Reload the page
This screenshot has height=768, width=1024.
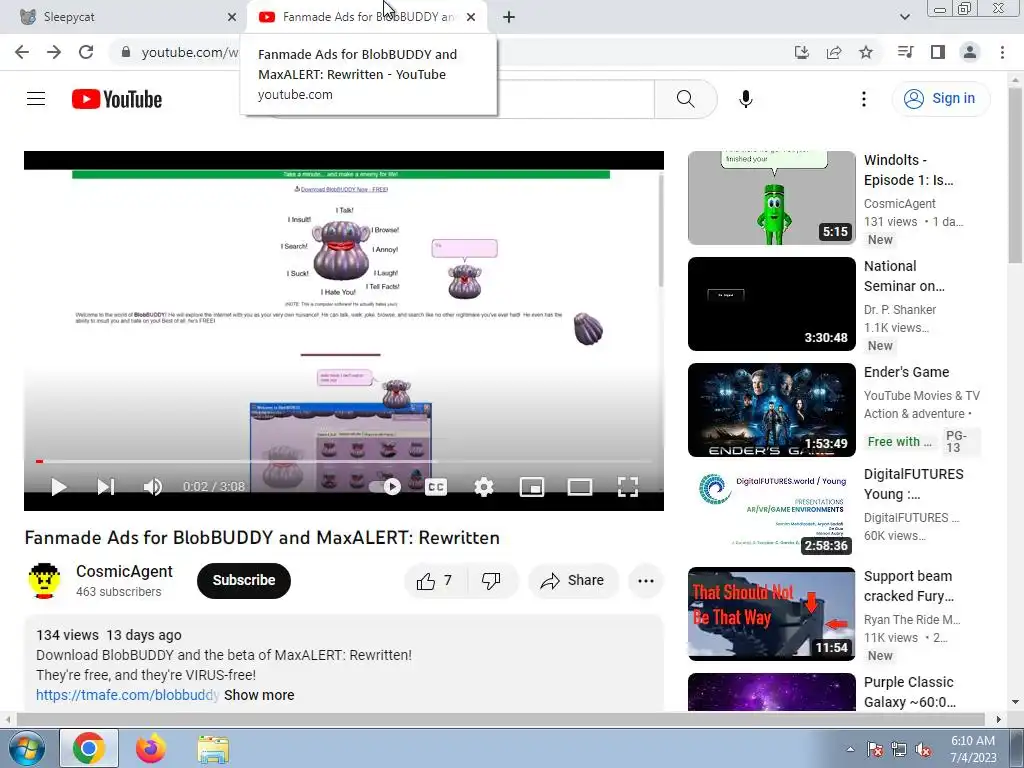pyautogui.click(x=86, y=52)
